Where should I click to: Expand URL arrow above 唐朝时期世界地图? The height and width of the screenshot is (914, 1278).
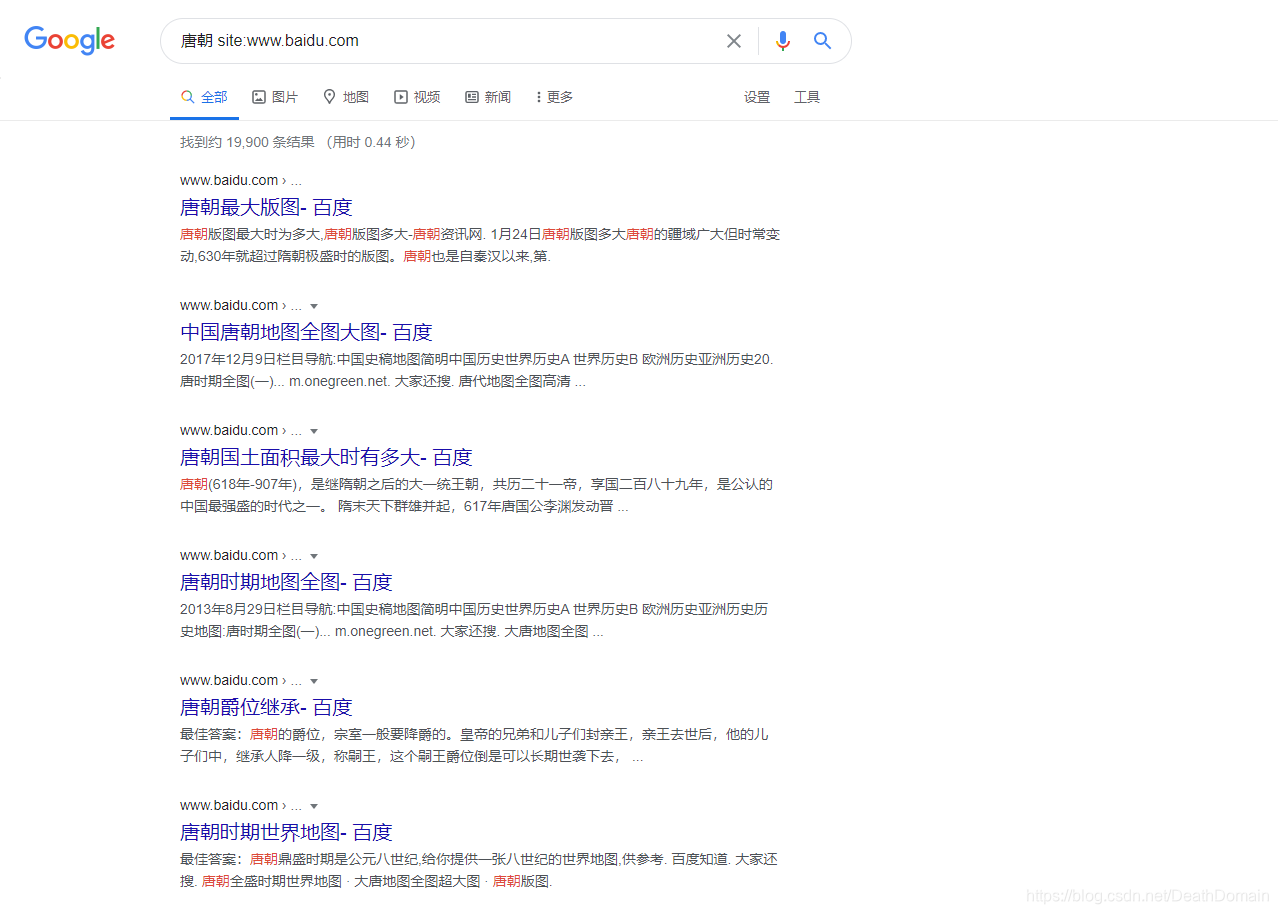tap(314, 806)
